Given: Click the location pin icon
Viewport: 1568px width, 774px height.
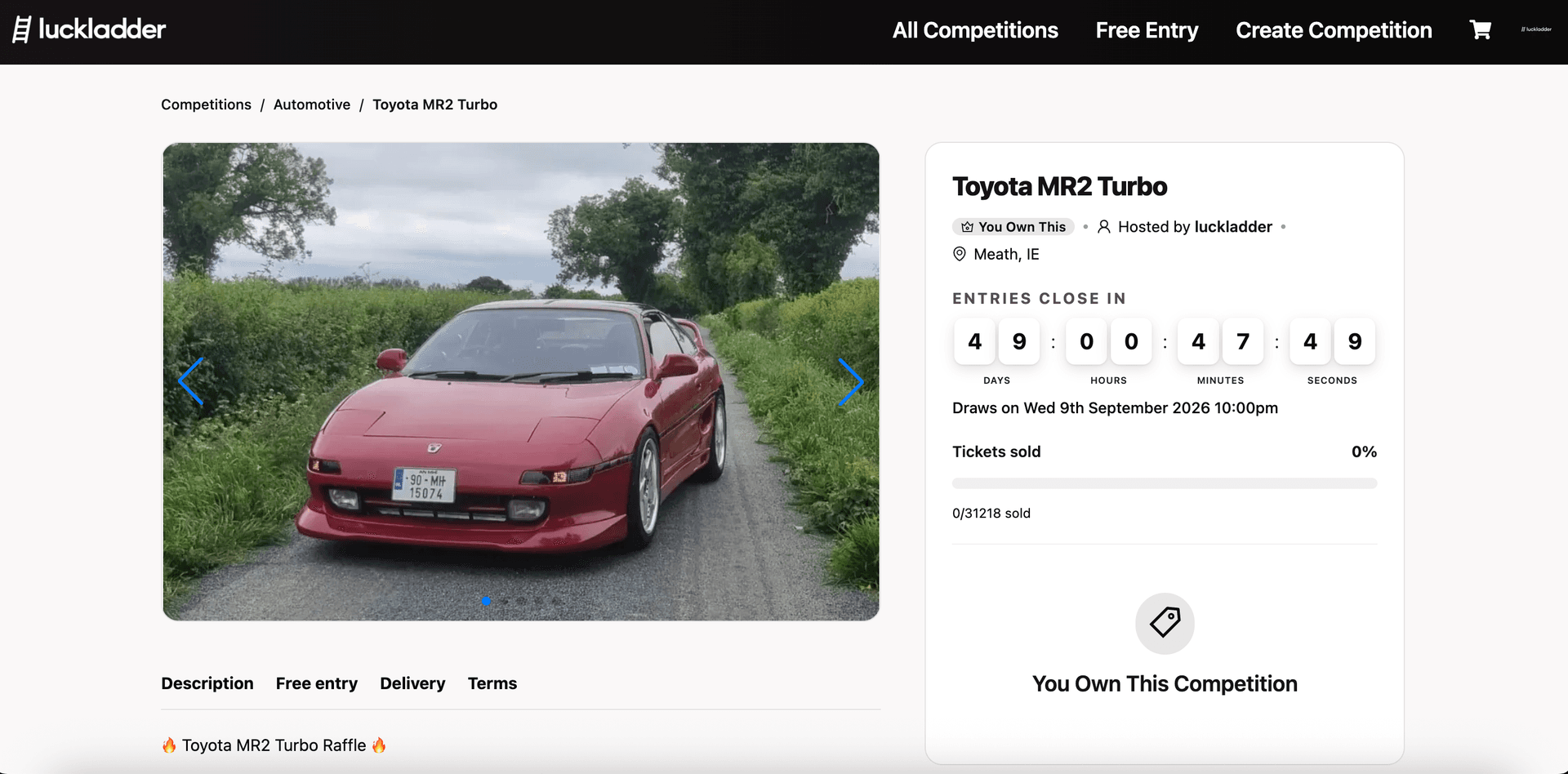Looking at the screenshot, I should click(x=960, y=254).
